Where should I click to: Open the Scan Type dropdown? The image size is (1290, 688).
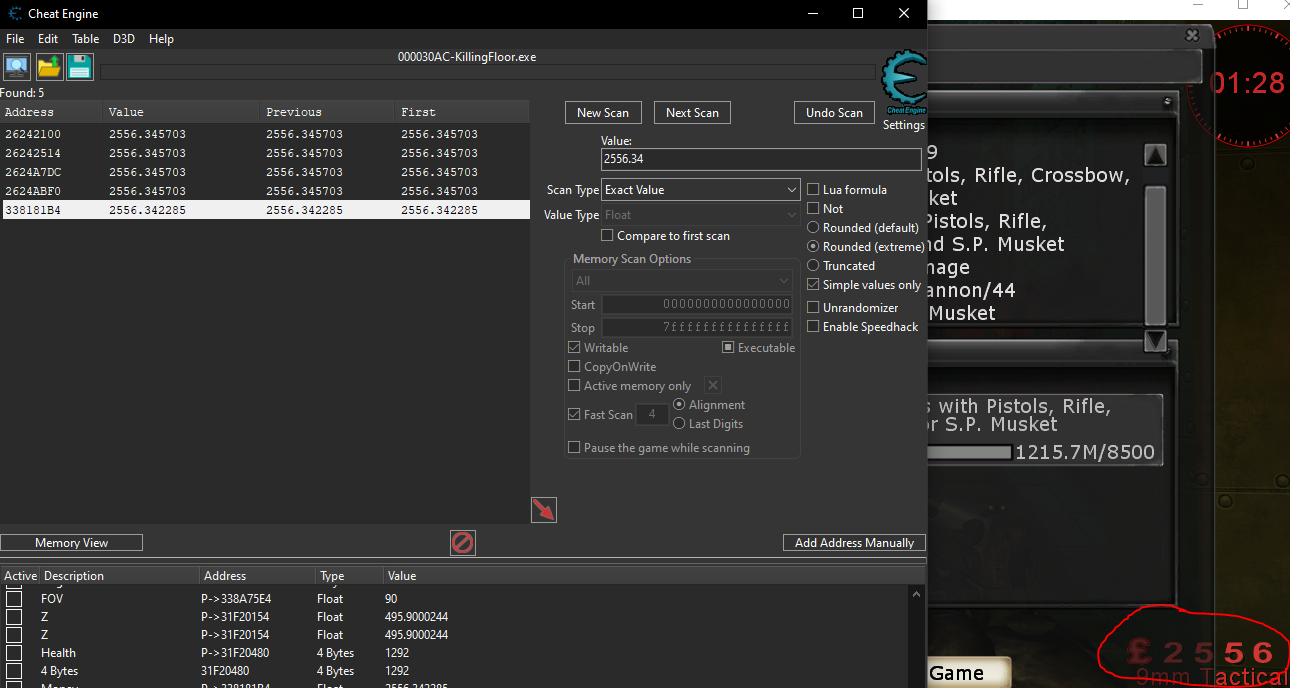click(x=700, y=190)
